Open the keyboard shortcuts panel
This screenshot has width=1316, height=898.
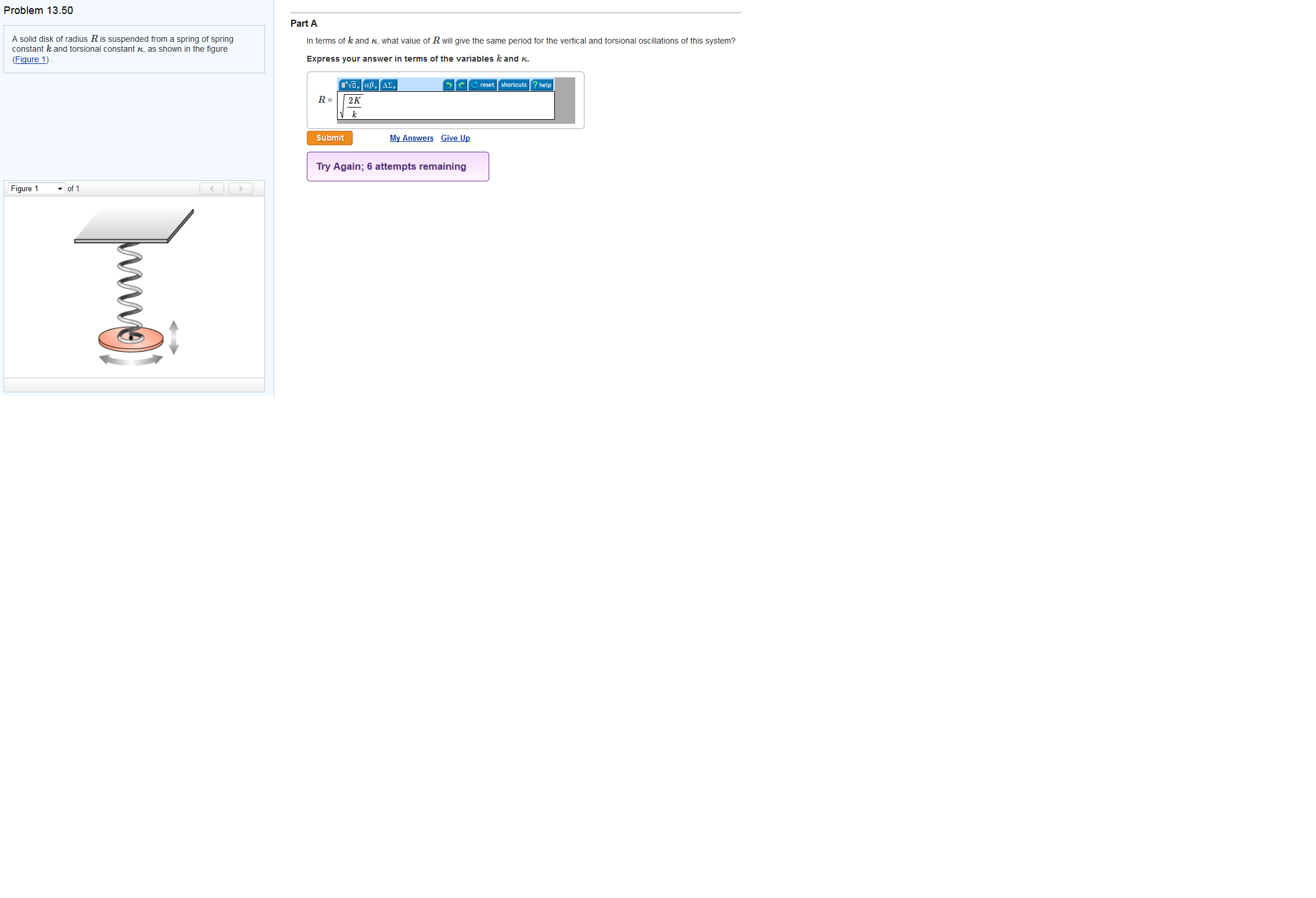514,85
